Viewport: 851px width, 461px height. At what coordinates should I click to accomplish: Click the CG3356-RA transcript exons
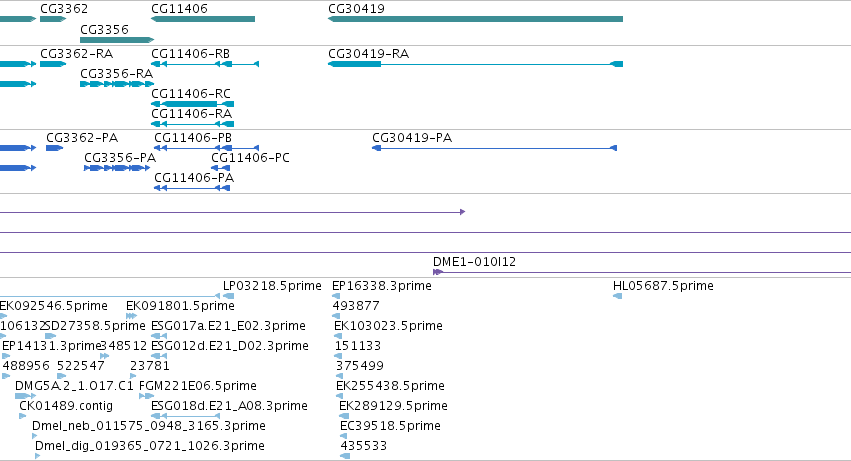pos(117,84)
